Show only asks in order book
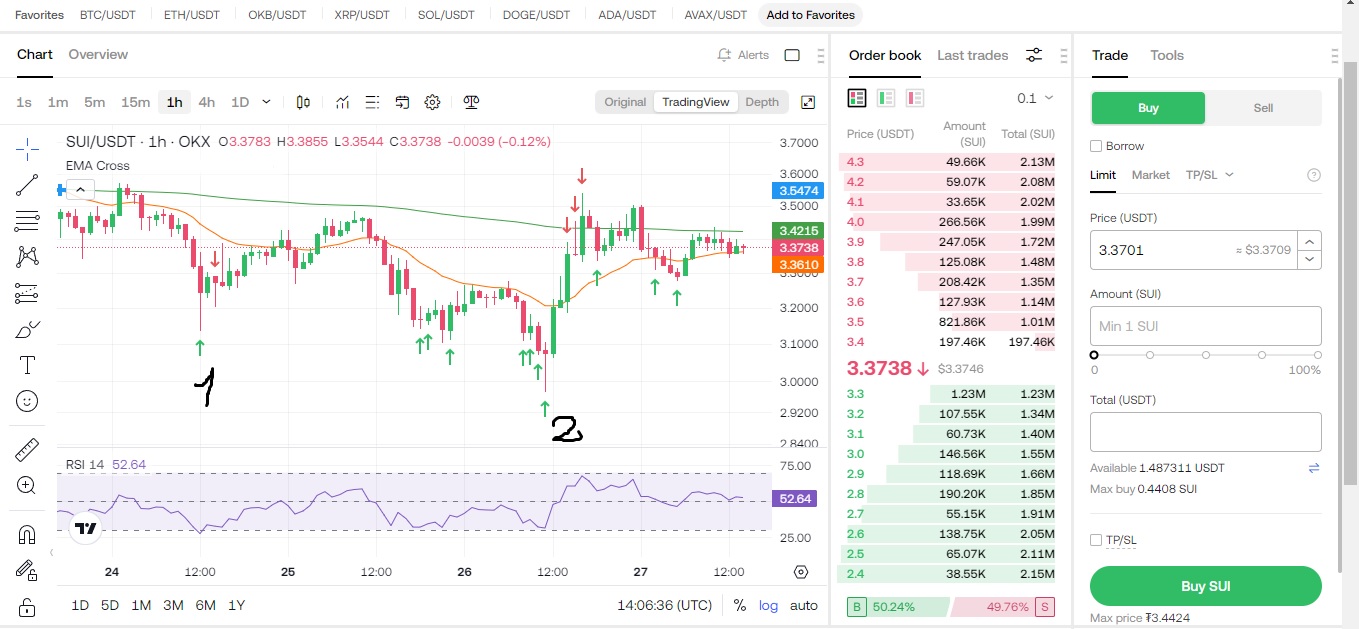The image size is (1359, 629). 915,98
